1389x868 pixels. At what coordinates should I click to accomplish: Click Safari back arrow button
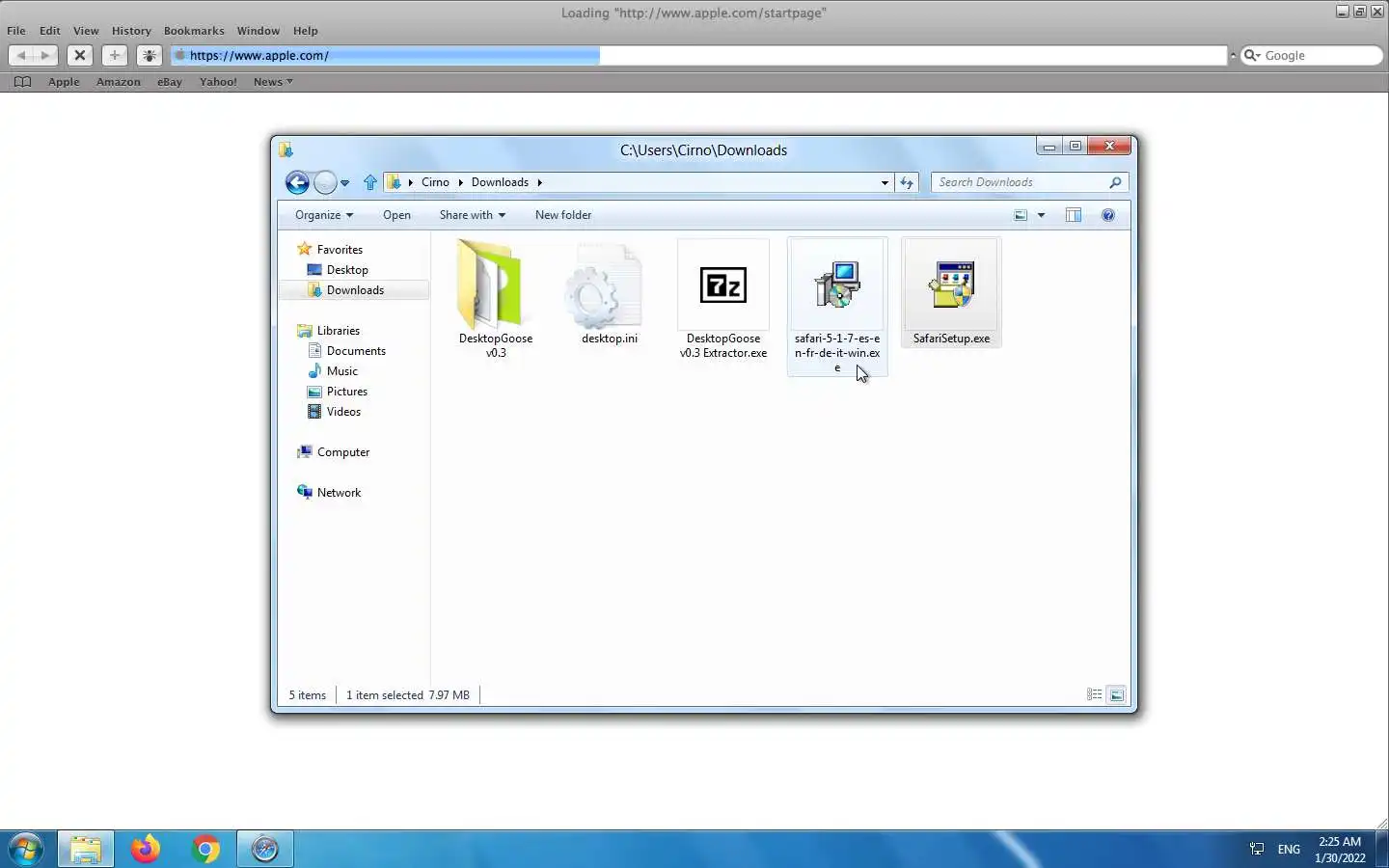coord(21,55)
